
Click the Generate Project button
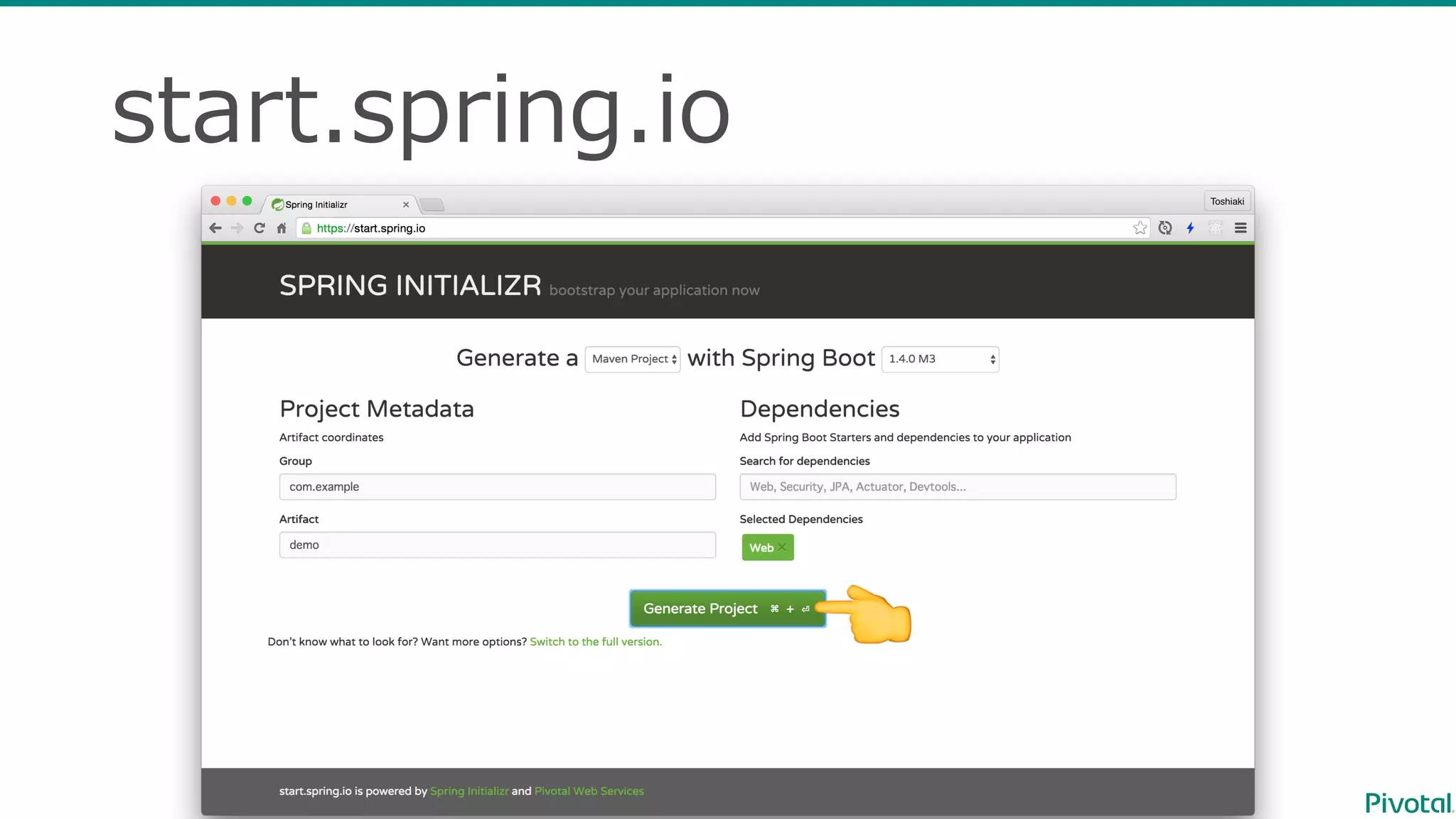click(x=727, y=609)
